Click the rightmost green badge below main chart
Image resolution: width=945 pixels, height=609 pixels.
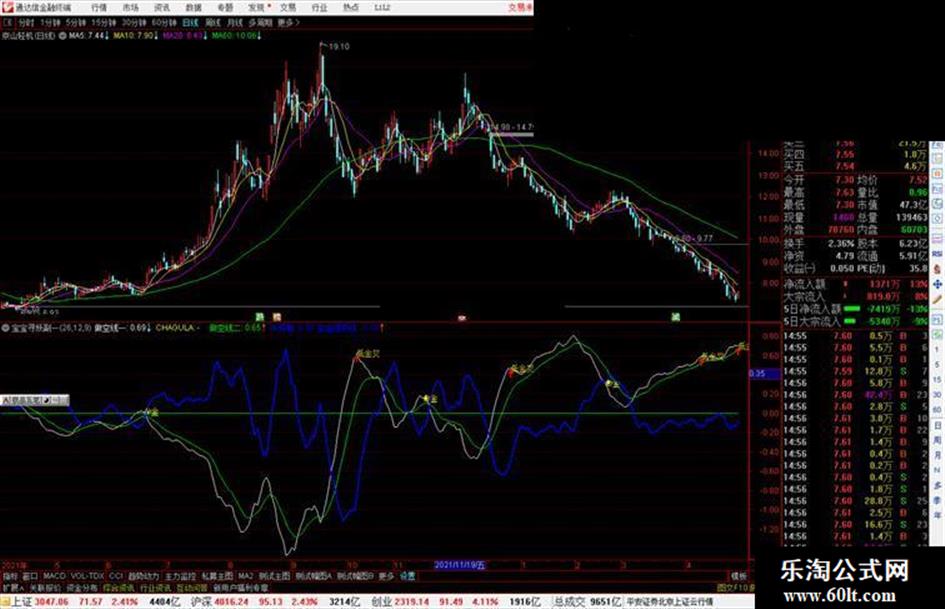click(676, 317)
